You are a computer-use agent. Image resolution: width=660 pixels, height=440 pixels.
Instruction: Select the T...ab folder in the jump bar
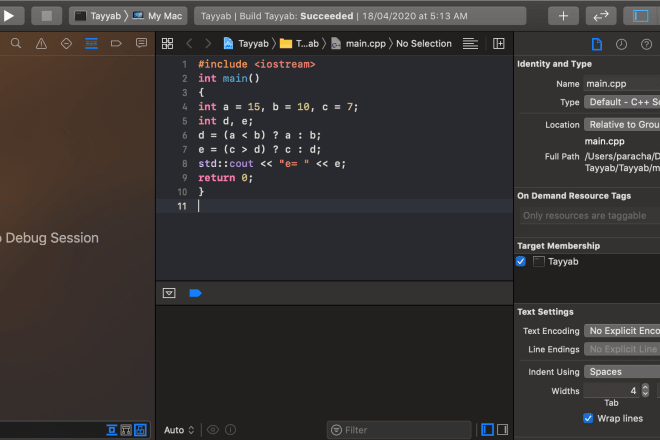tap(299, 43)
